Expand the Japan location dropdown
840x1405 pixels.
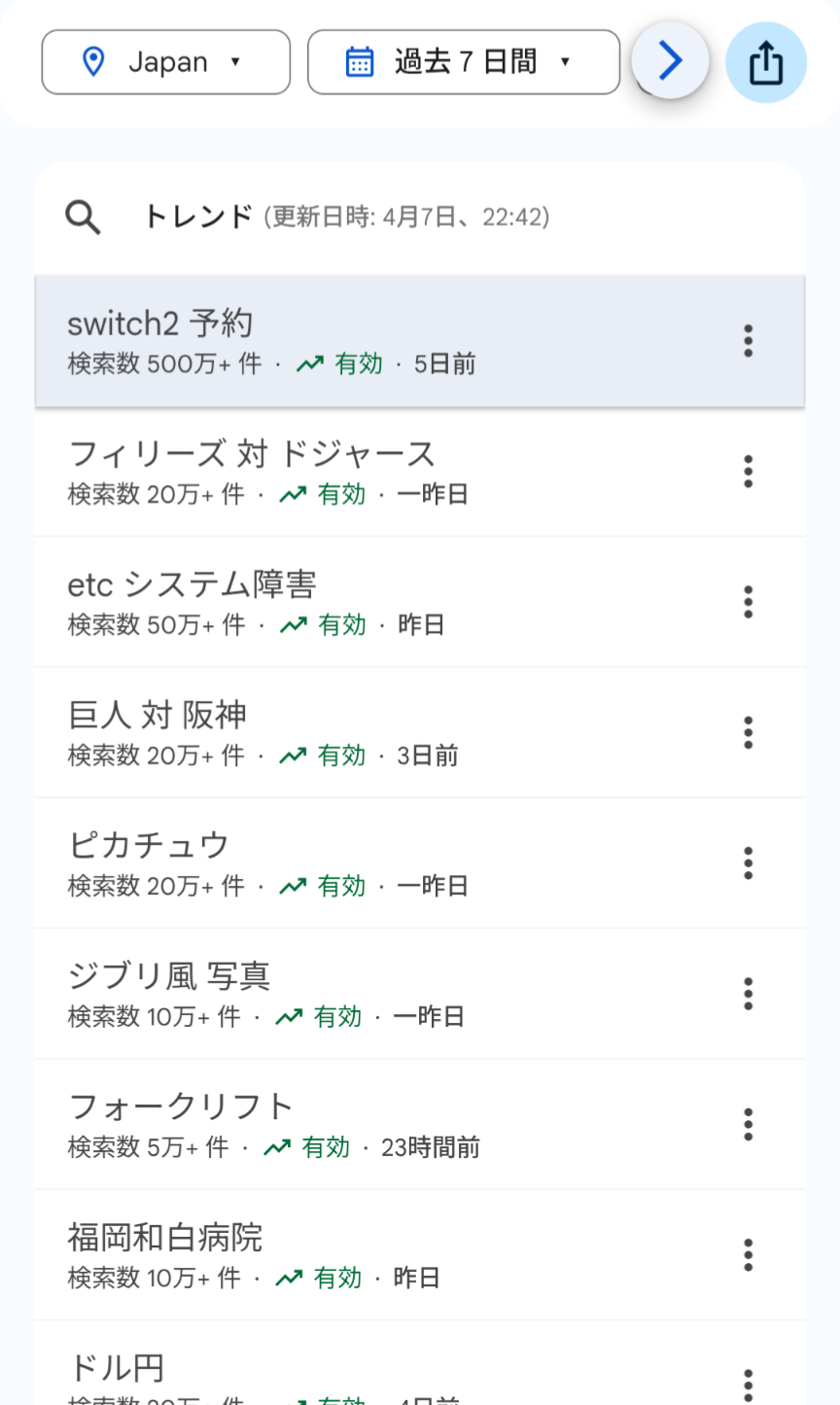166,62
